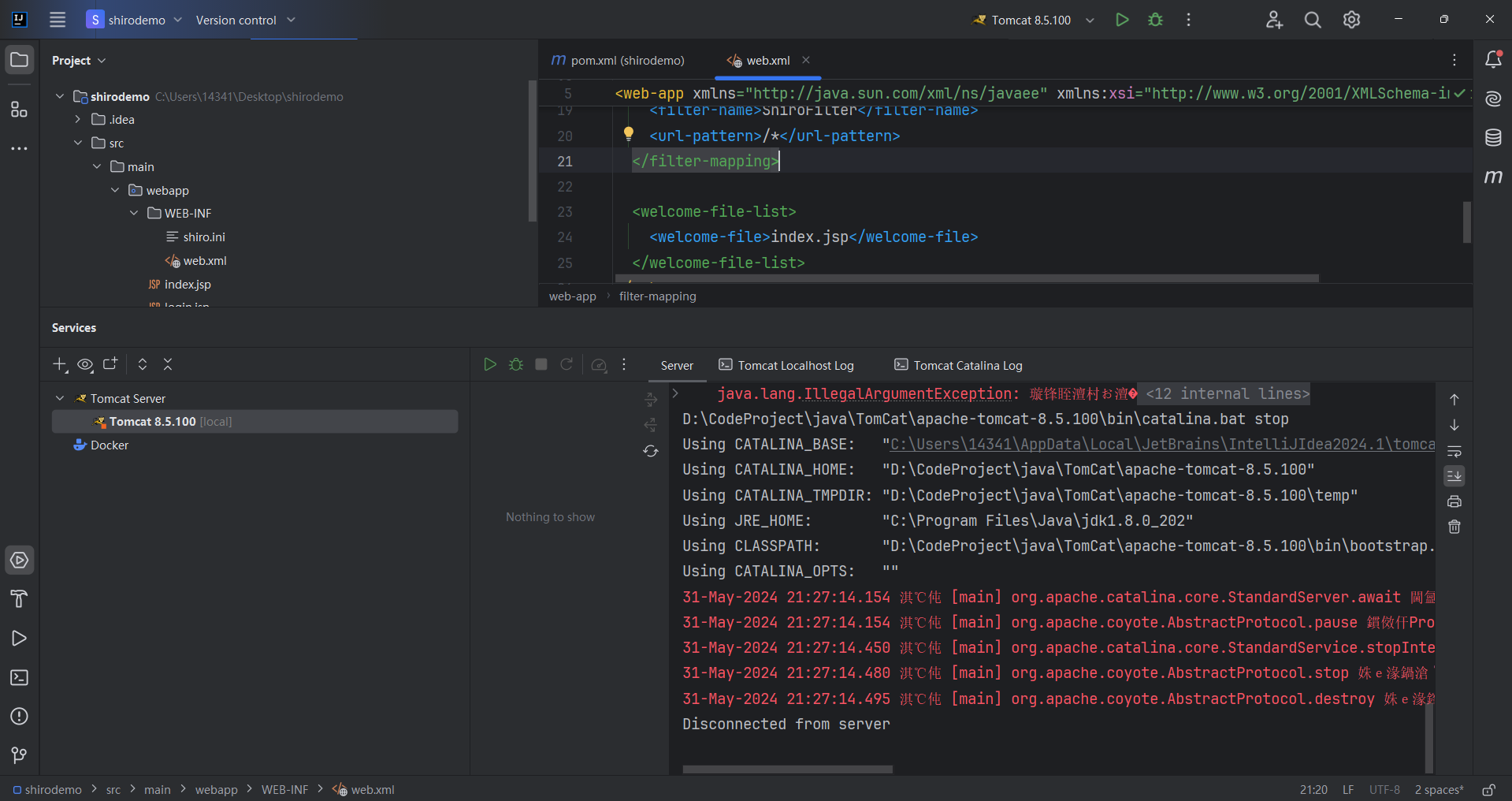Open Project view selector dropdown
Viewport: 1512px width, 801px height.
pyautogui.click(x=79, y=61)
